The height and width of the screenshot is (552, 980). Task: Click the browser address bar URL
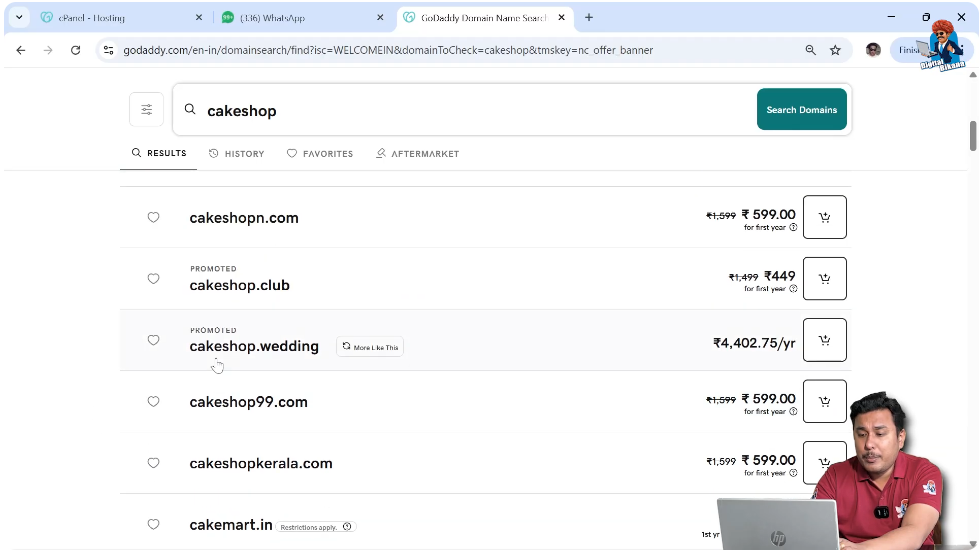tap(388, 50)
